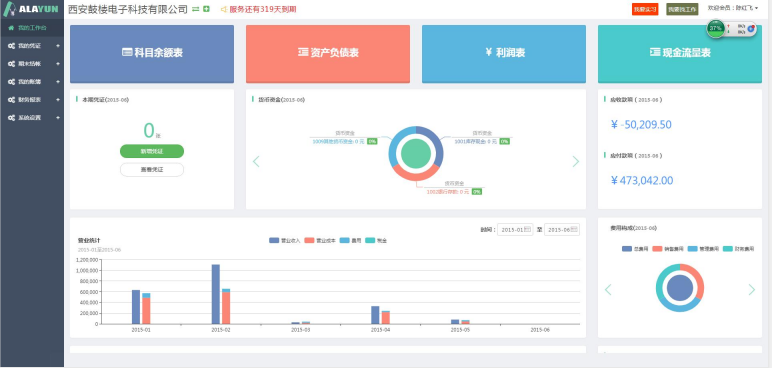Click the green plus icon beside company name
This screenshot has width=772, height=368.
[206, 9]
